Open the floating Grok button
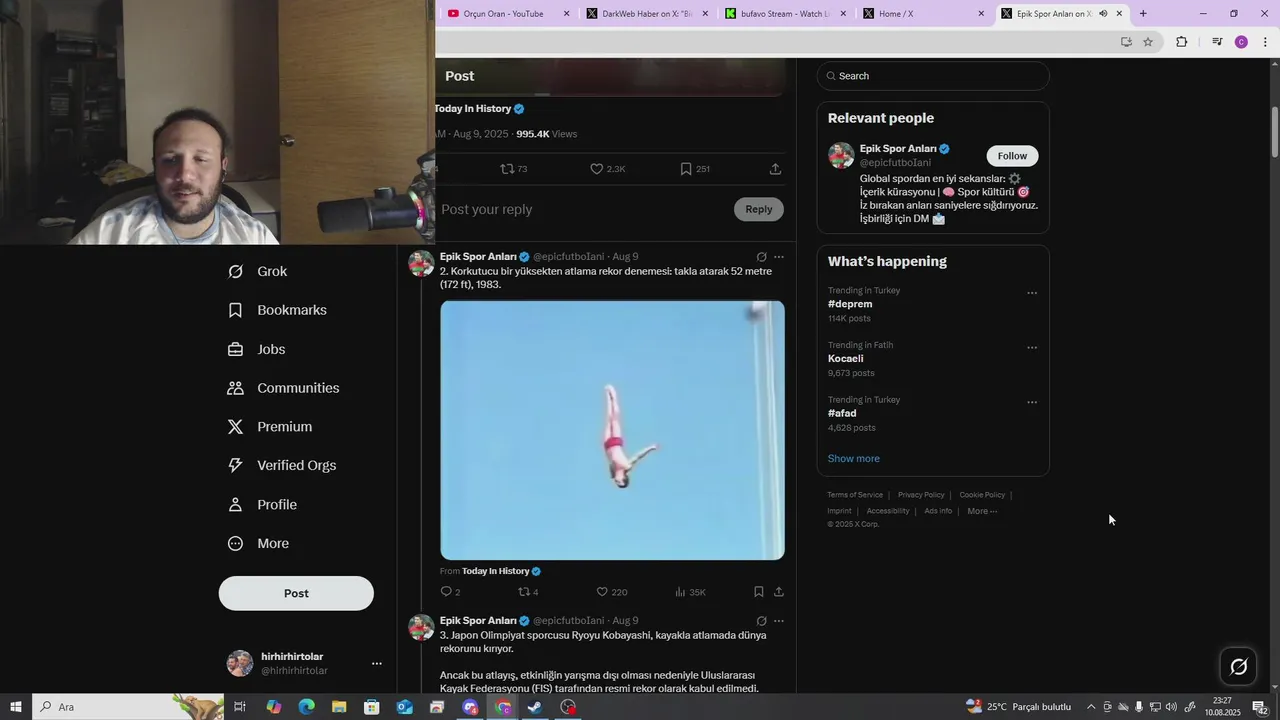This screenshot has width=1280, height=720. coord(1238,667)
